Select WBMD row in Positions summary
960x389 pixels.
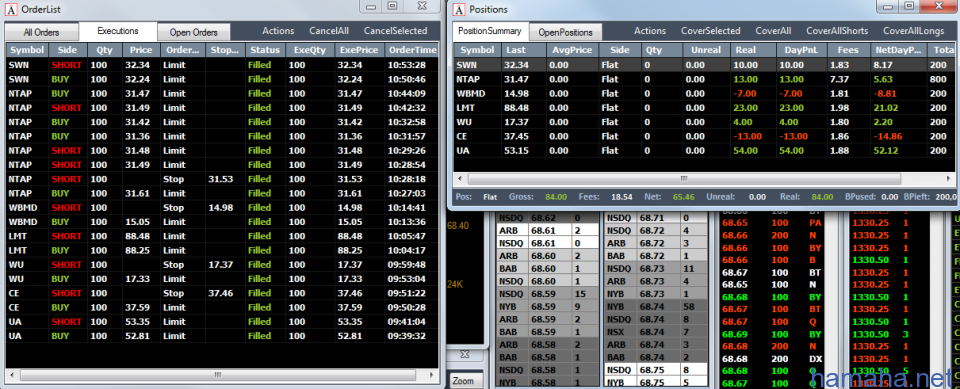[705, 93]
